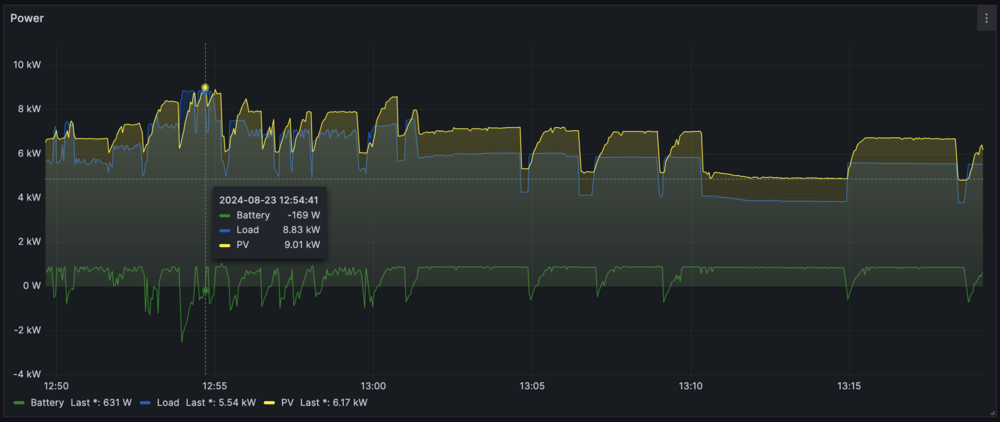1000x422 pixels.
Task: Click the 13:05 time axis label
Action: [532, 386]
